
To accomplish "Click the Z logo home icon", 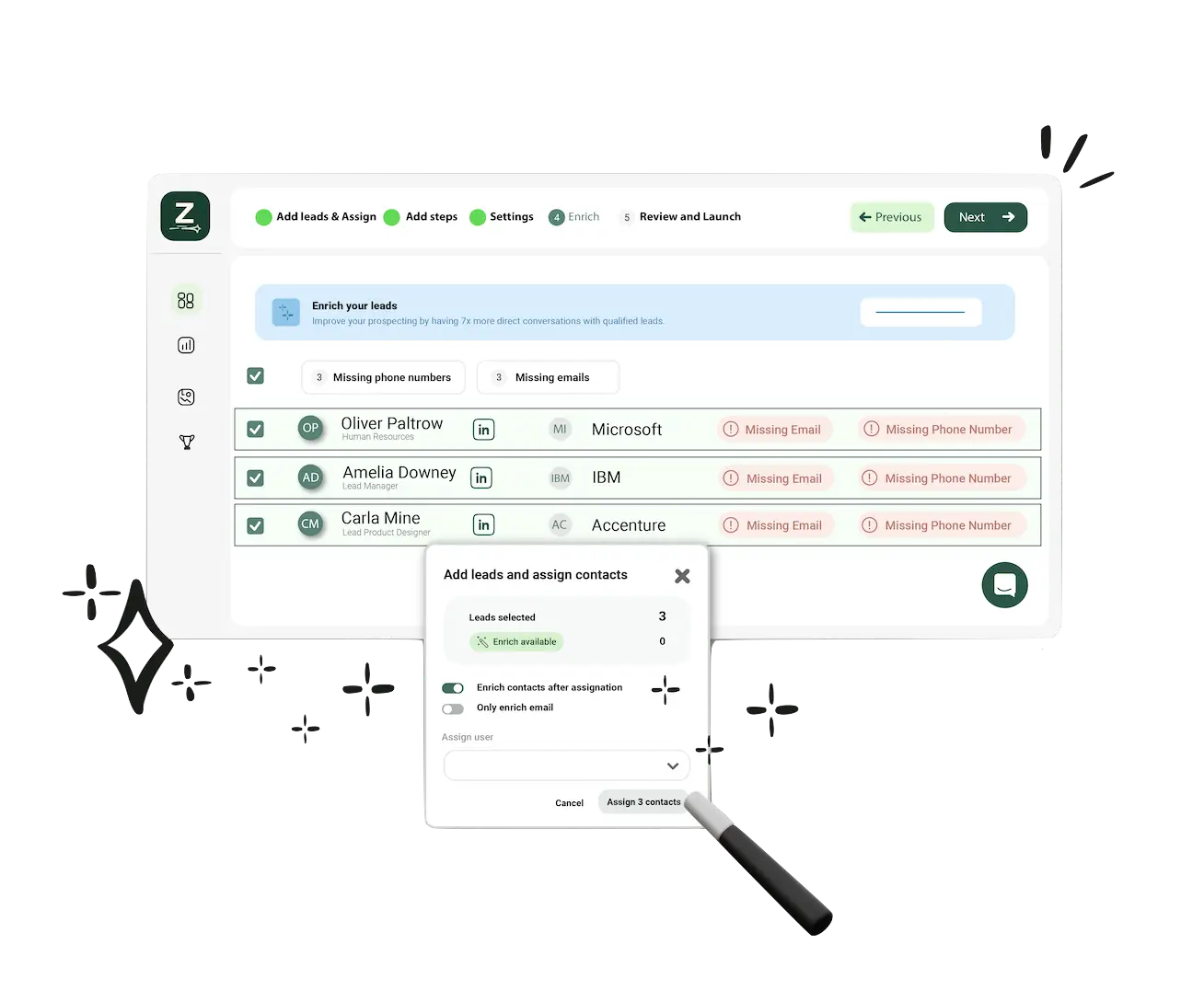I will pos(185,216).
